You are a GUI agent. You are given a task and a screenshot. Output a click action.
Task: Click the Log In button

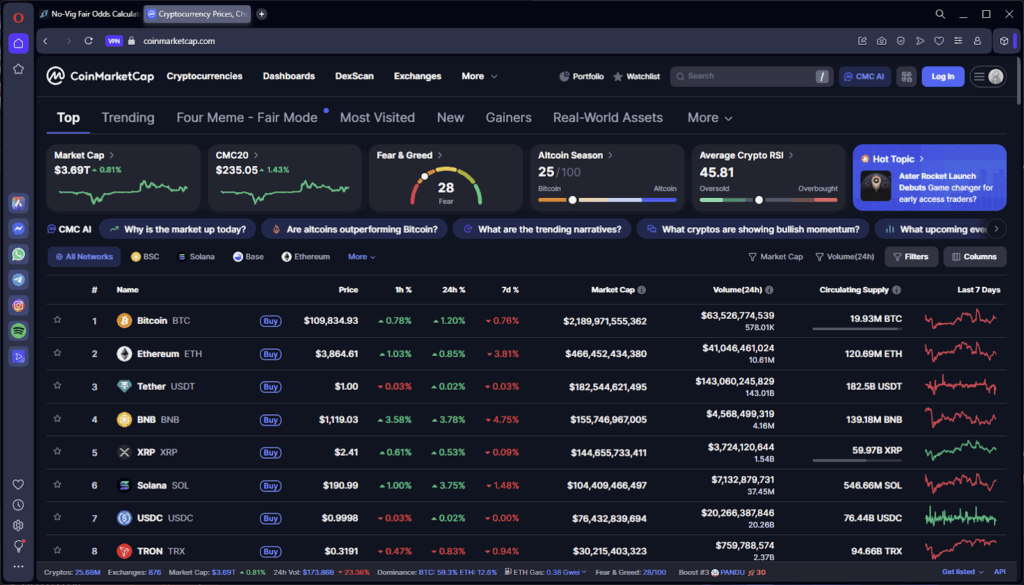[942, 76]
